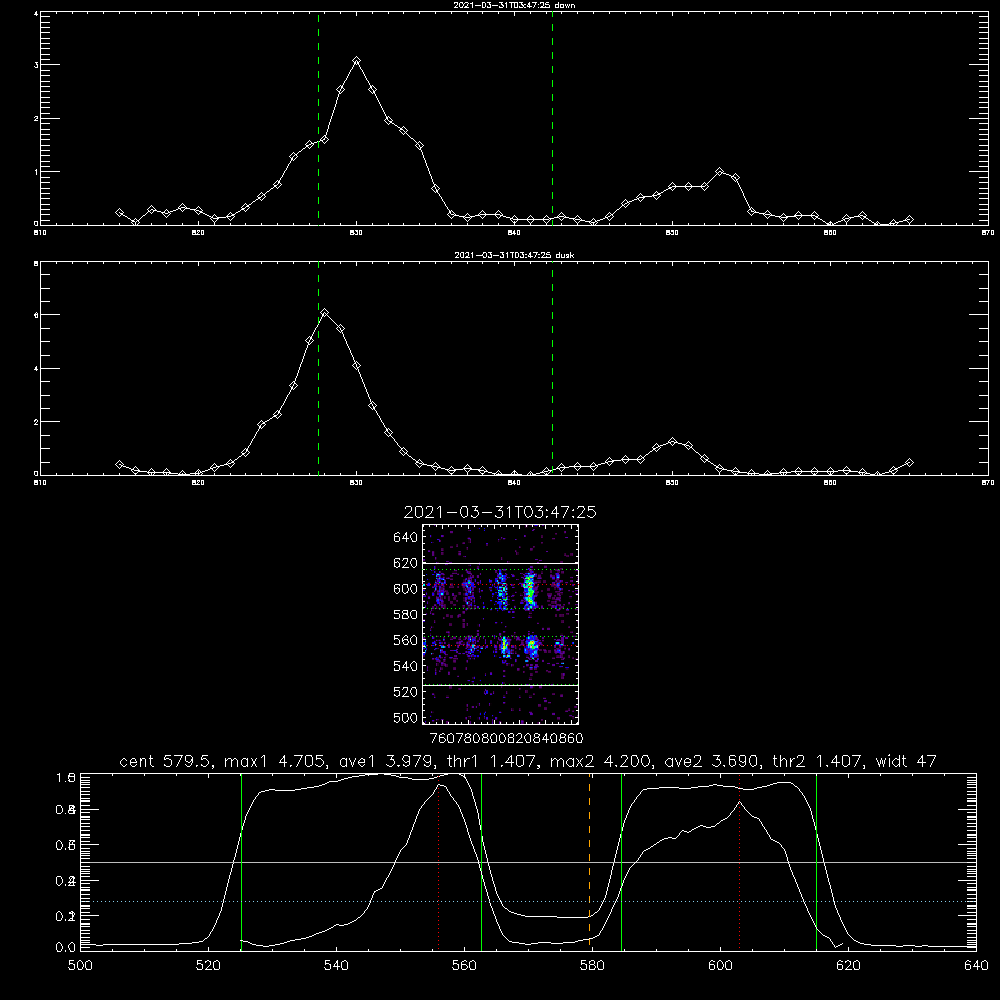Click the x-axis label 580 on bottom plot
Image resolution: width=1000 pixels, height=1000 pixels.
(592, 966)
